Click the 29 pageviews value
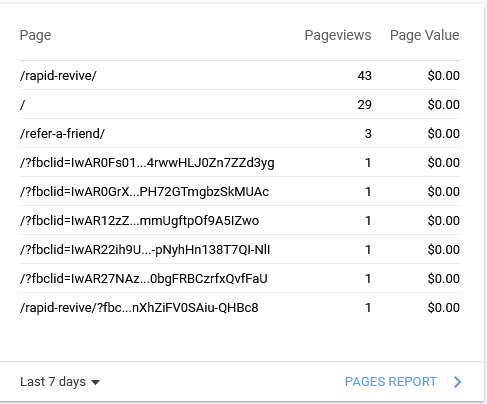 point(364,105)
